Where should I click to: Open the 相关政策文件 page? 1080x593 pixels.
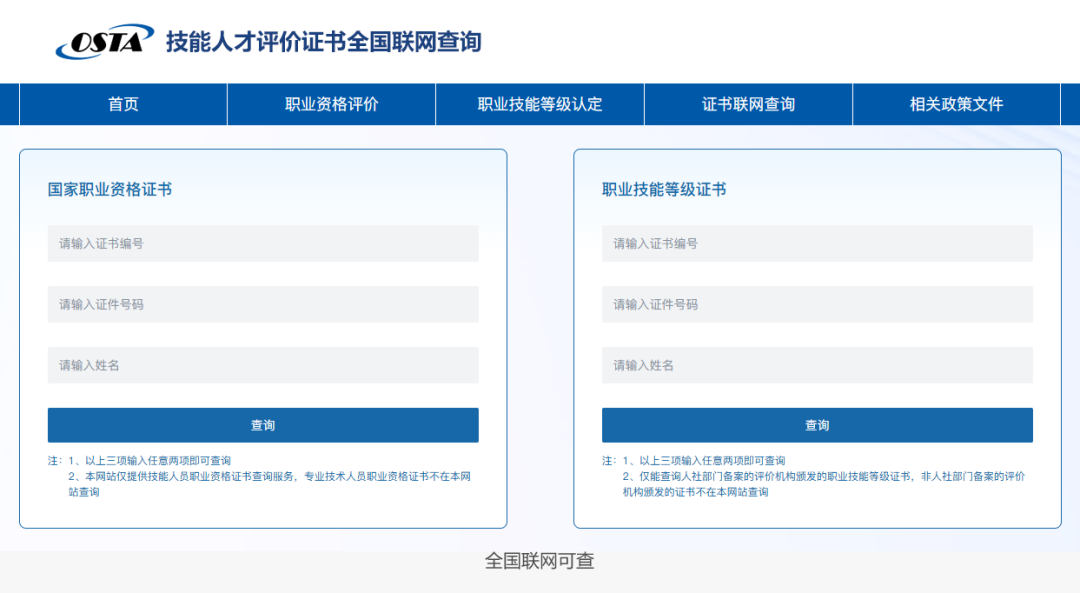955,104
